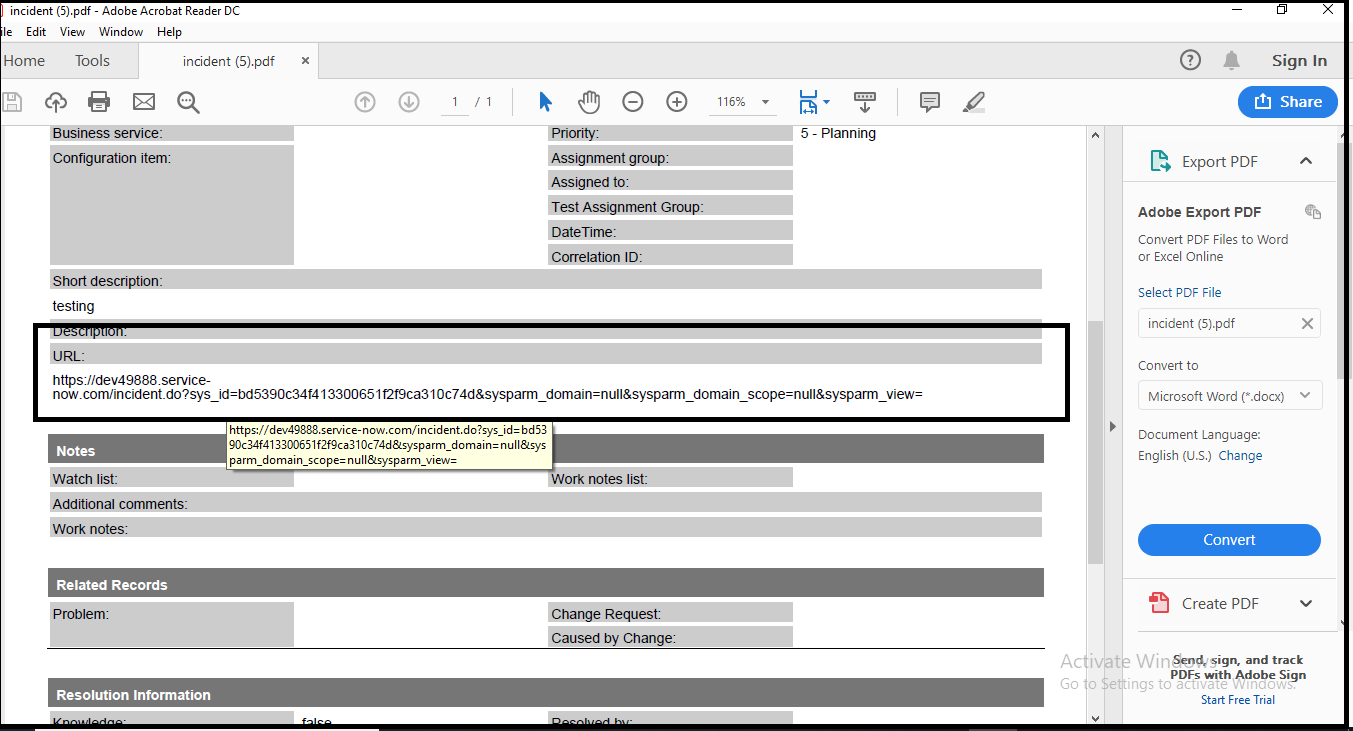The height and width of the screenshot is (731, 1353).
Task: Go to the previous page with the up arrow
Action: (x=365, y=102)
